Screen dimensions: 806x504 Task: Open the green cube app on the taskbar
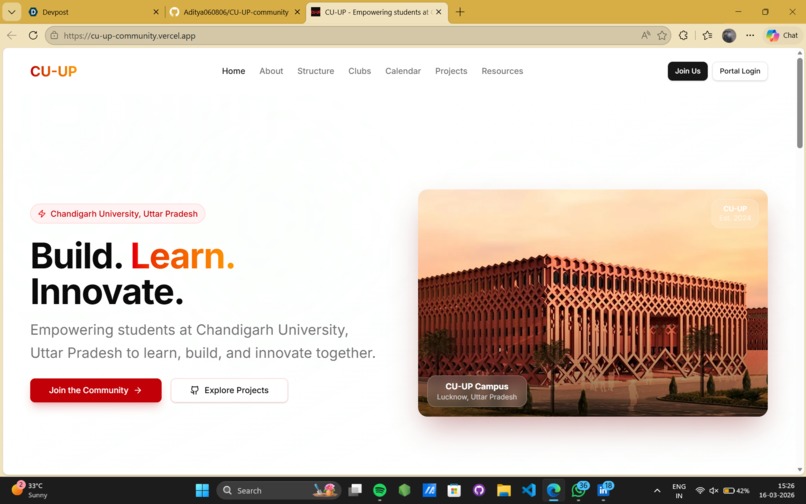(405, 490)
